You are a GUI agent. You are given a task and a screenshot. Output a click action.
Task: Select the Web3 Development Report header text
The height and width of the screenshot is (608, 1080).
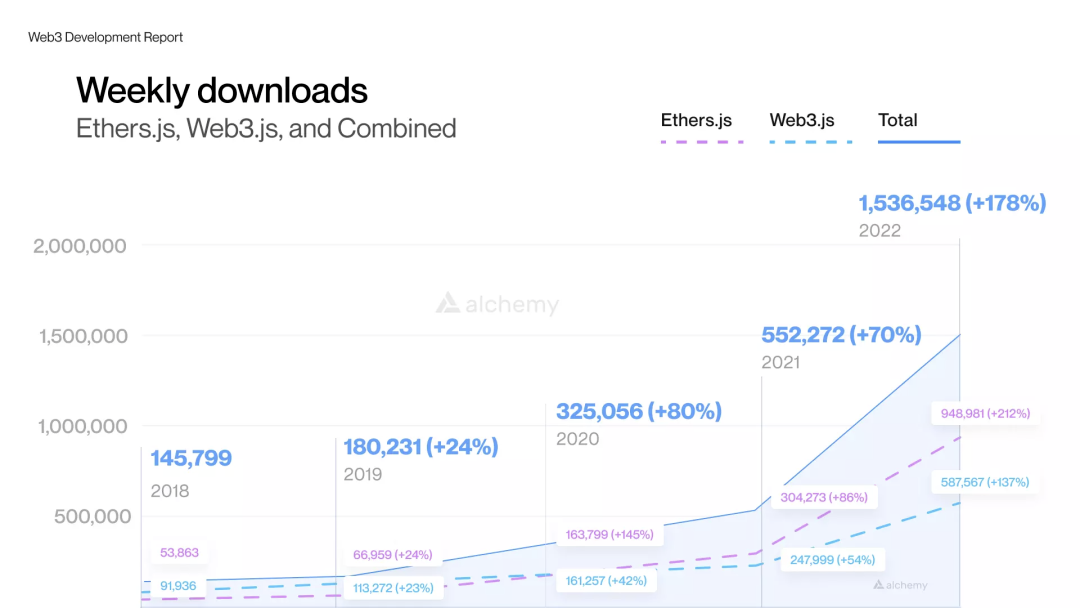point(105,37)
